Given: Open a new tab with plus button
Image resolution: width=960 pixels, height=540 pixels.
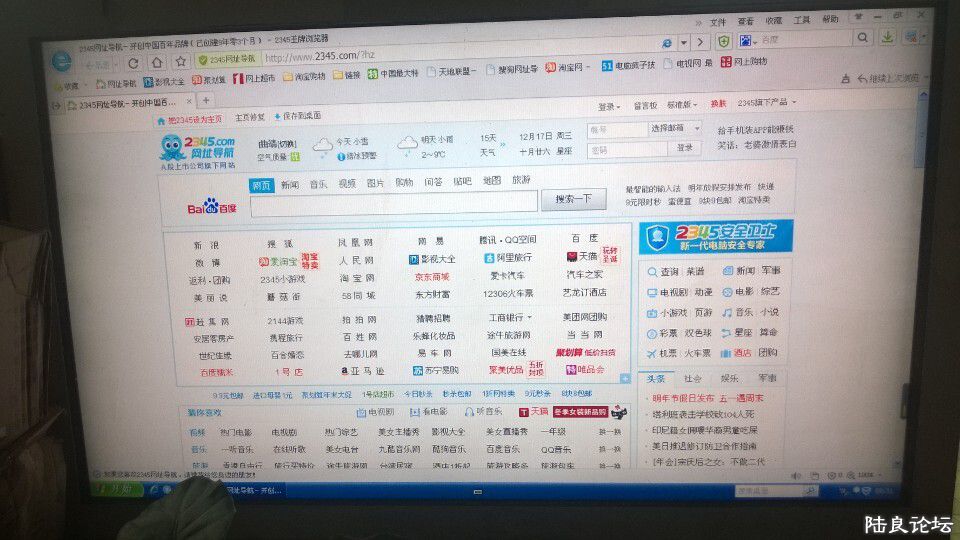Looking at the screenshot, I should (x=206, y=100).
